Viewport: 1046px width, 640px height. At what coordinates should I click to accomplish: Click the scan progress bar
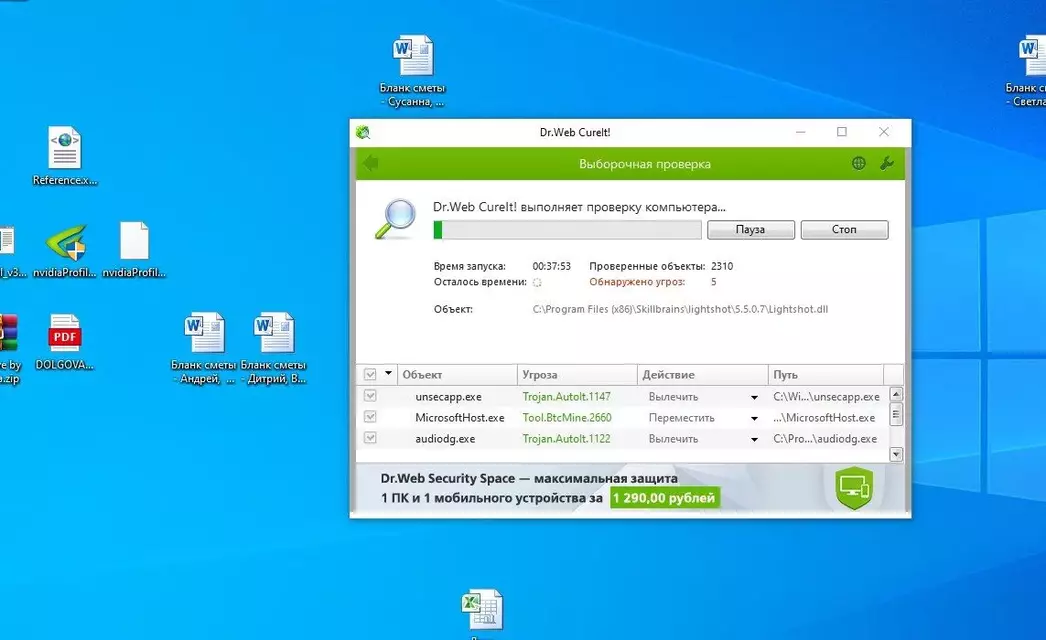(567, 230)
